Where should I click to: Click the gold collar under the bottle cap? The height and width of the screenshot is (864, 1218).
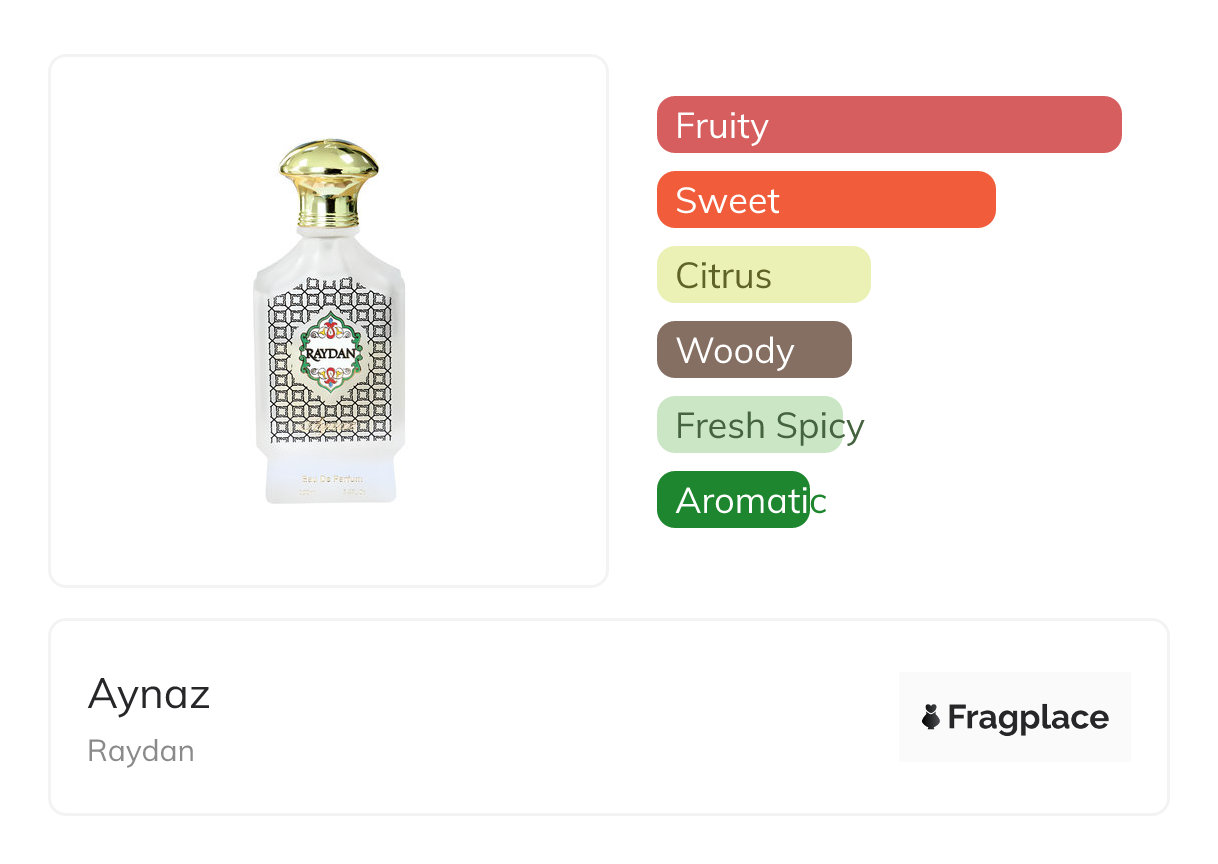329,210
